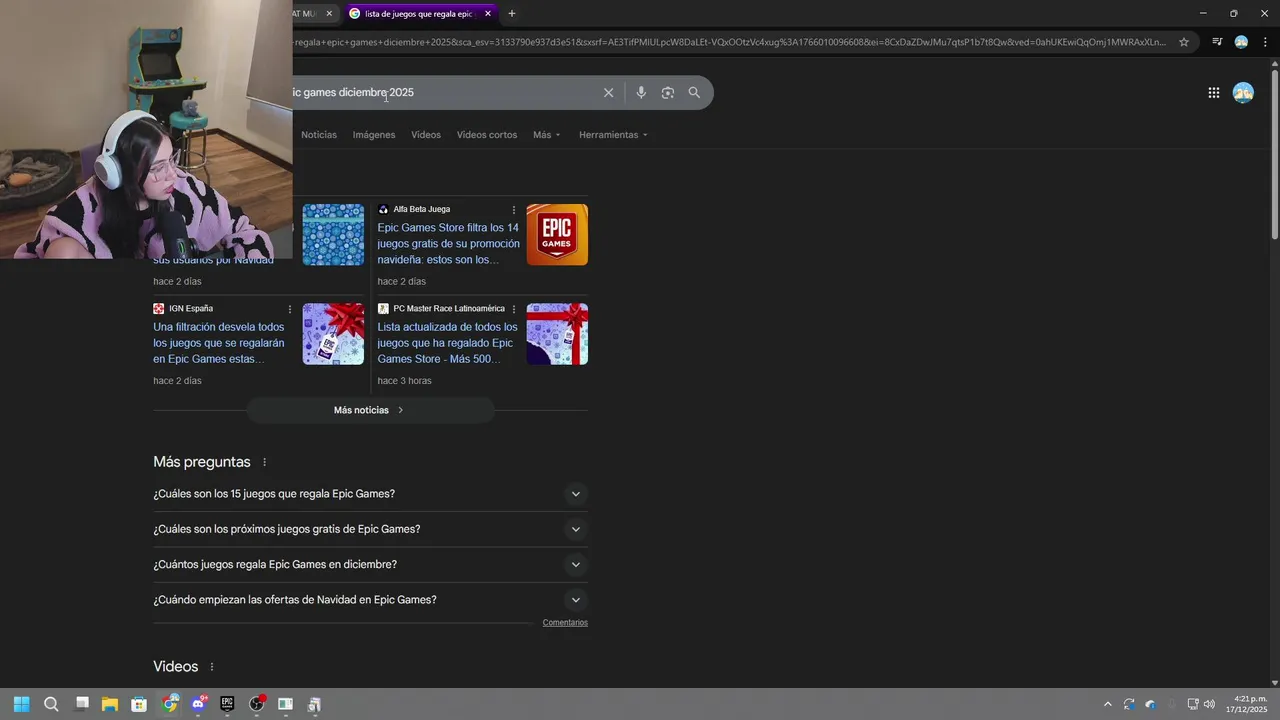This screenshot has height=720, width=1280.
Task: Click the PC Master Race article thumbnail
Action: coord(557,334)
